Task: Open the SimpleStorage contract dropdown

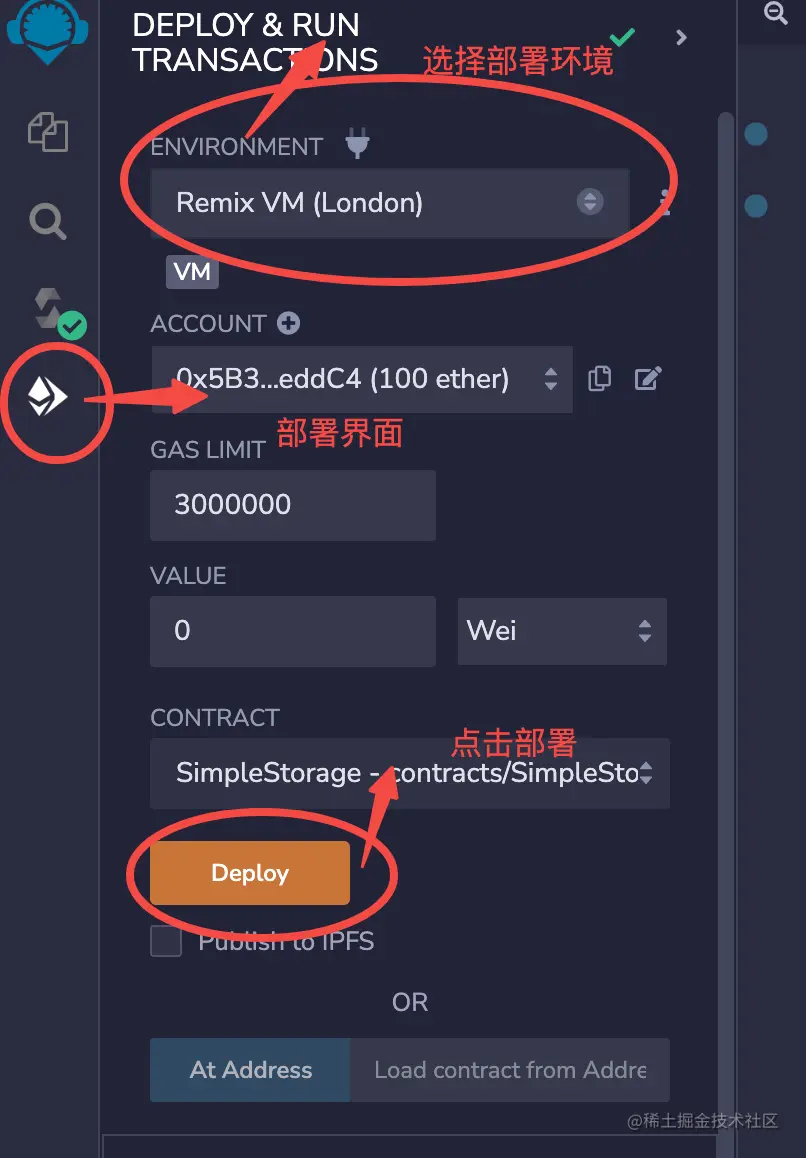Action: point(410,773)
